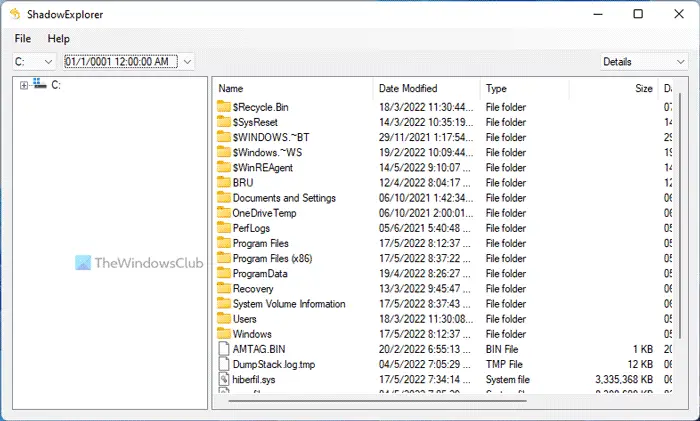Screen dimensions: 700x421
Task: Click the 3,335,368 KB size value
Action: (624, 380)
